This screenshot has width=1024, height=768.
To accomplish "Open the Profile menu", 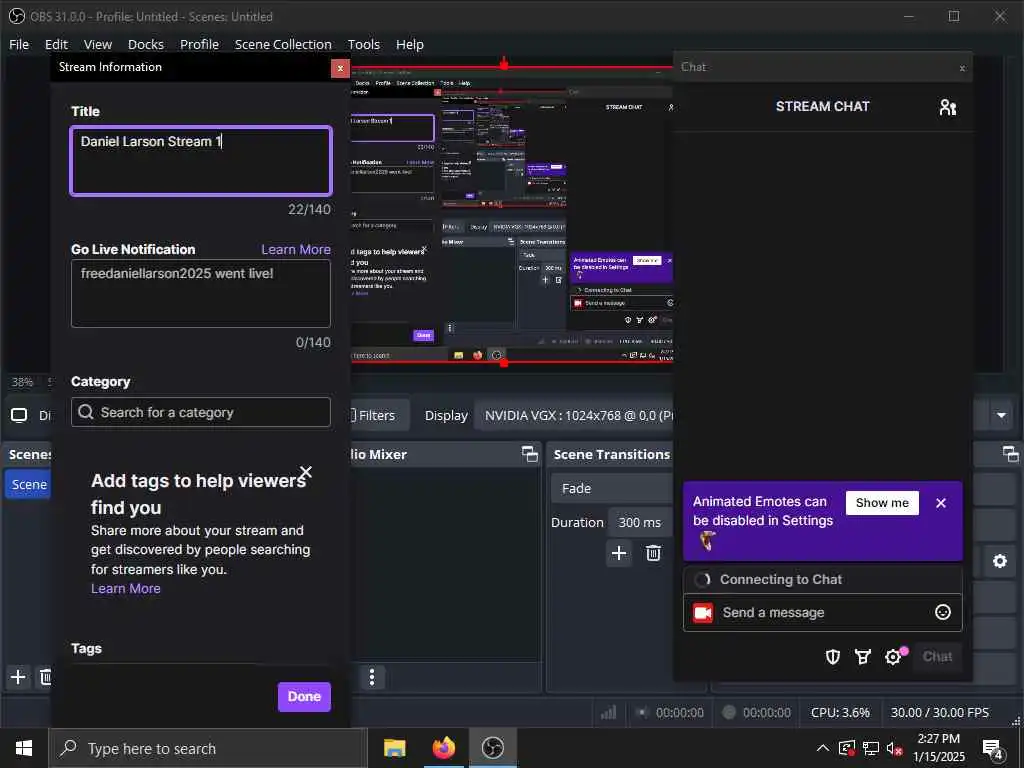I will (x=199, y=44).
